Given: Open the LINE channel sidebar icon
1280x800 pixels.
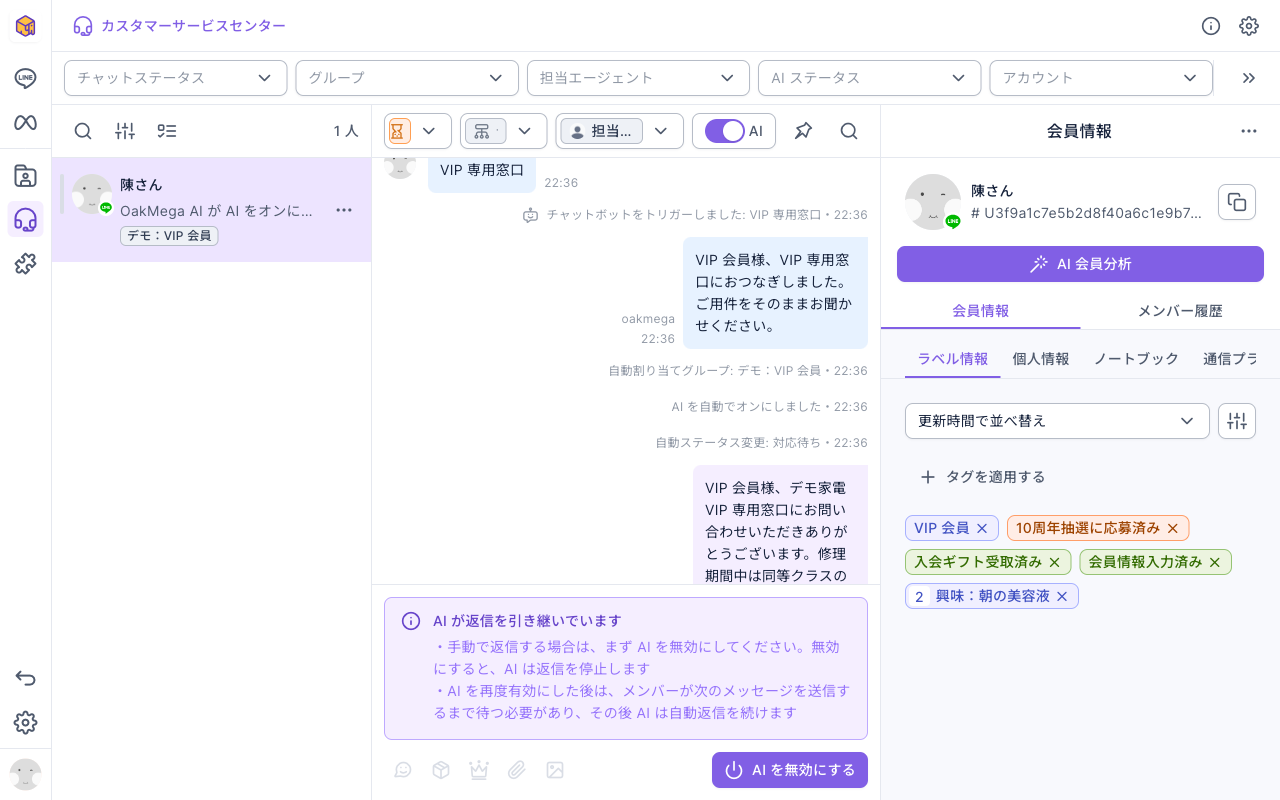Looking at the screenshot, I should click(x=25, y=78).
